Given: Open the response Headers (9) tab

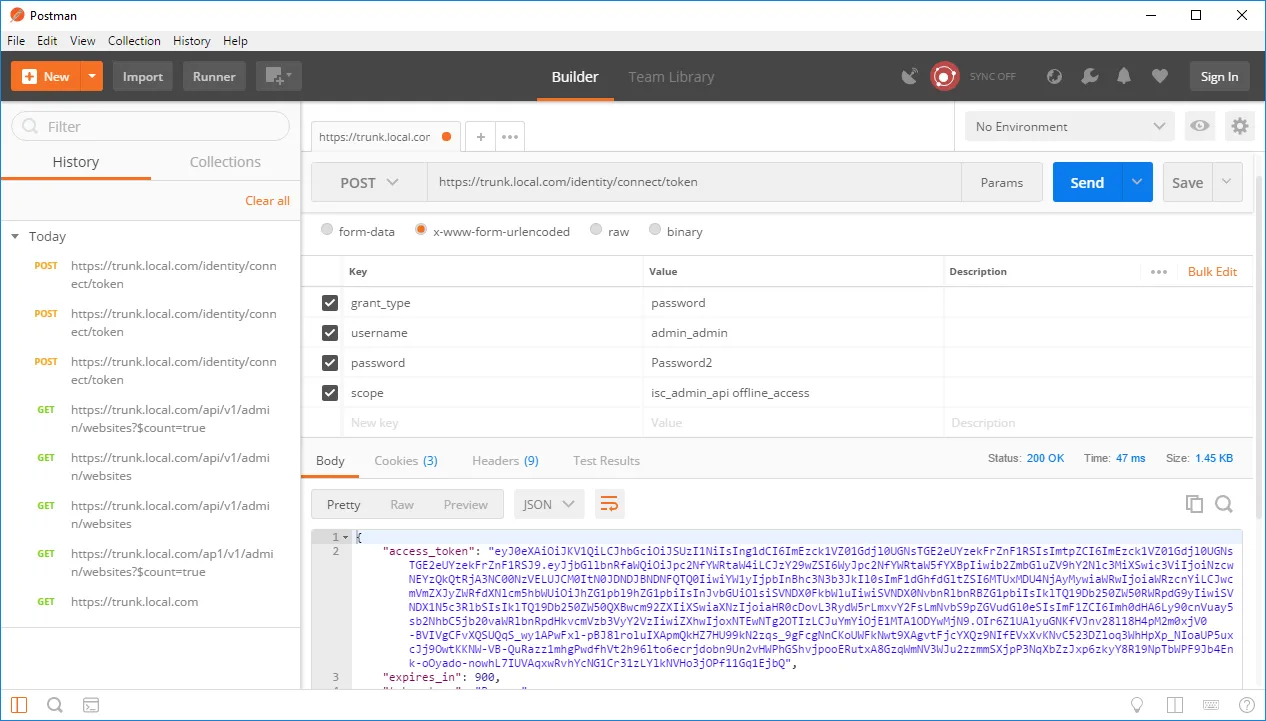Looking at the screenshot, I should pos(505,461).
